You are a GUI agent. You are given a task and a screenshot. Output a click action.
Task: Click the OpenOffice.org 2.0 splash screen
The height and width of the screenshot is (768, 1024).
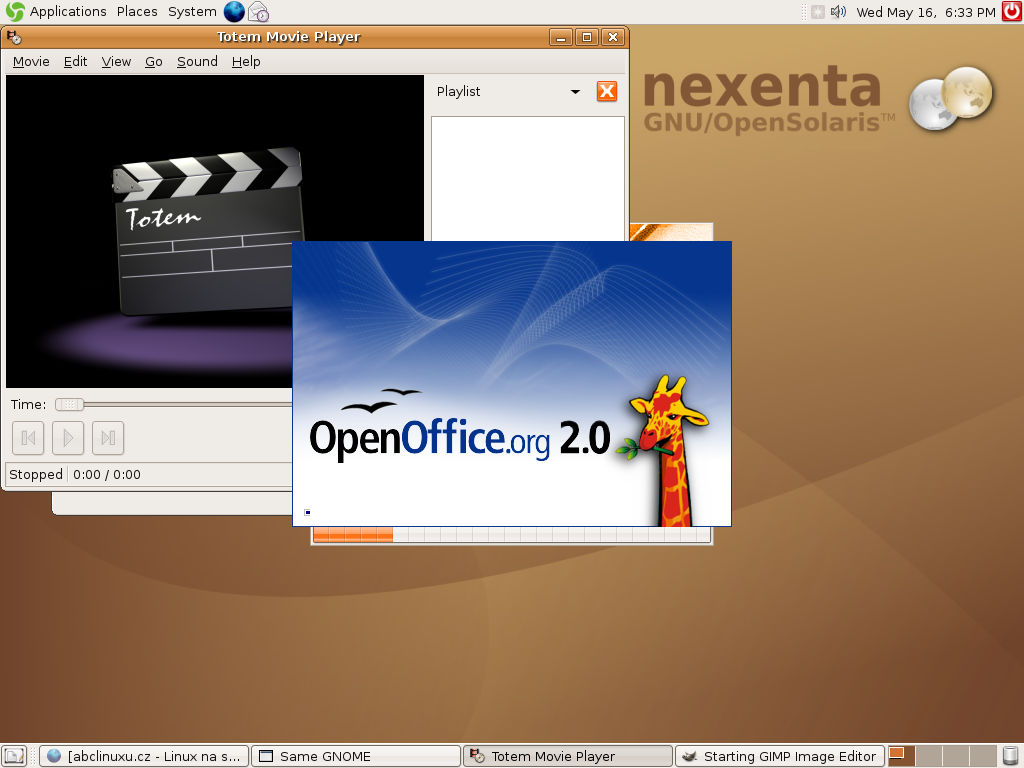click(512, 383)
